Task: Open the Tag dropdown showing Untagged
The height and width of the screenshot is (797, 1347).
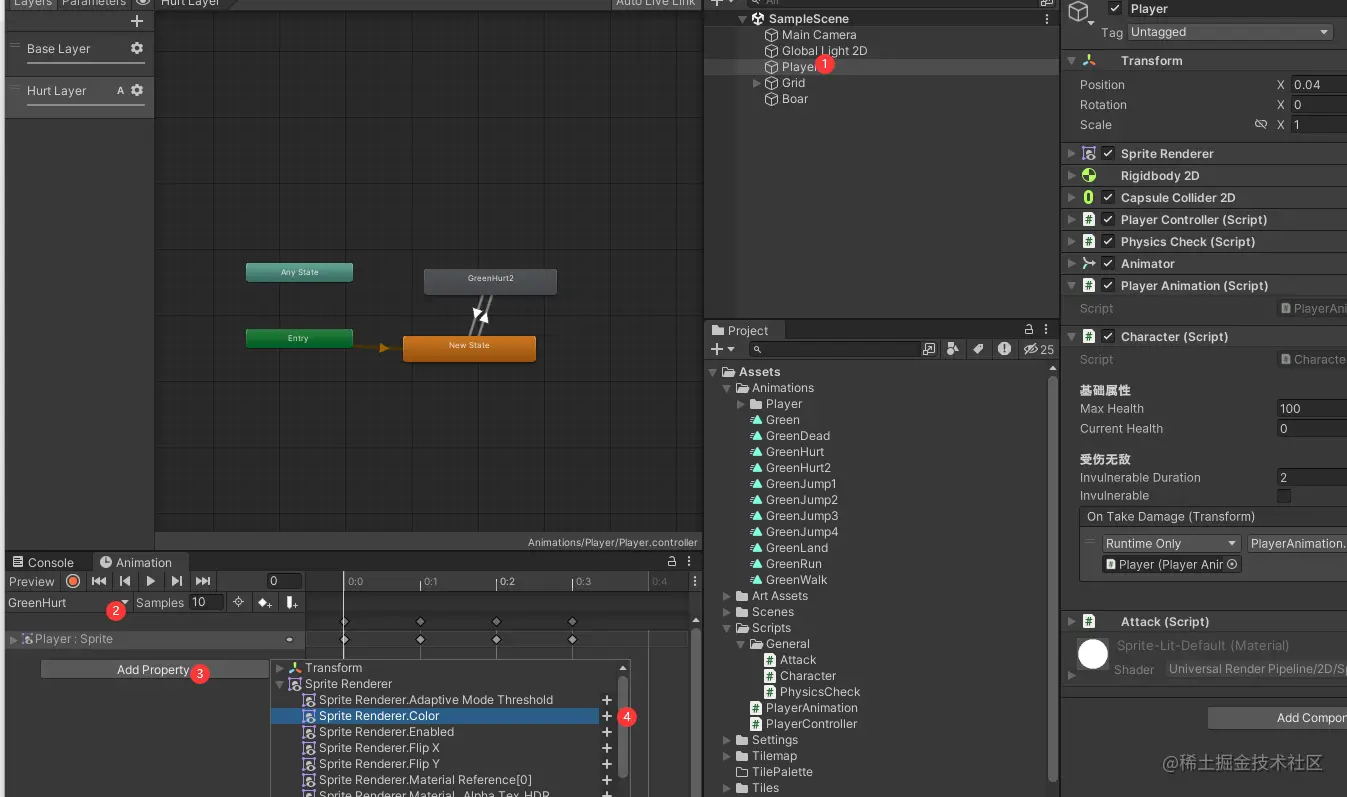Action: point(1230,32)
